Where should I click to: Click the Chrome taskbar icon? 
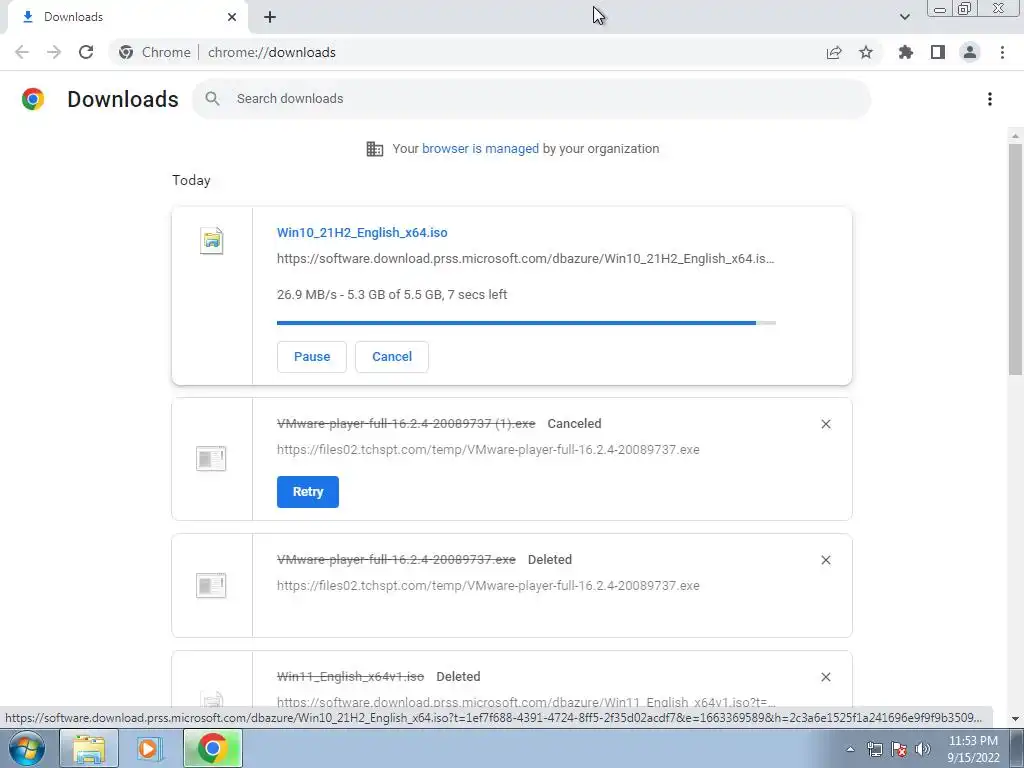[x=212, y=748]
